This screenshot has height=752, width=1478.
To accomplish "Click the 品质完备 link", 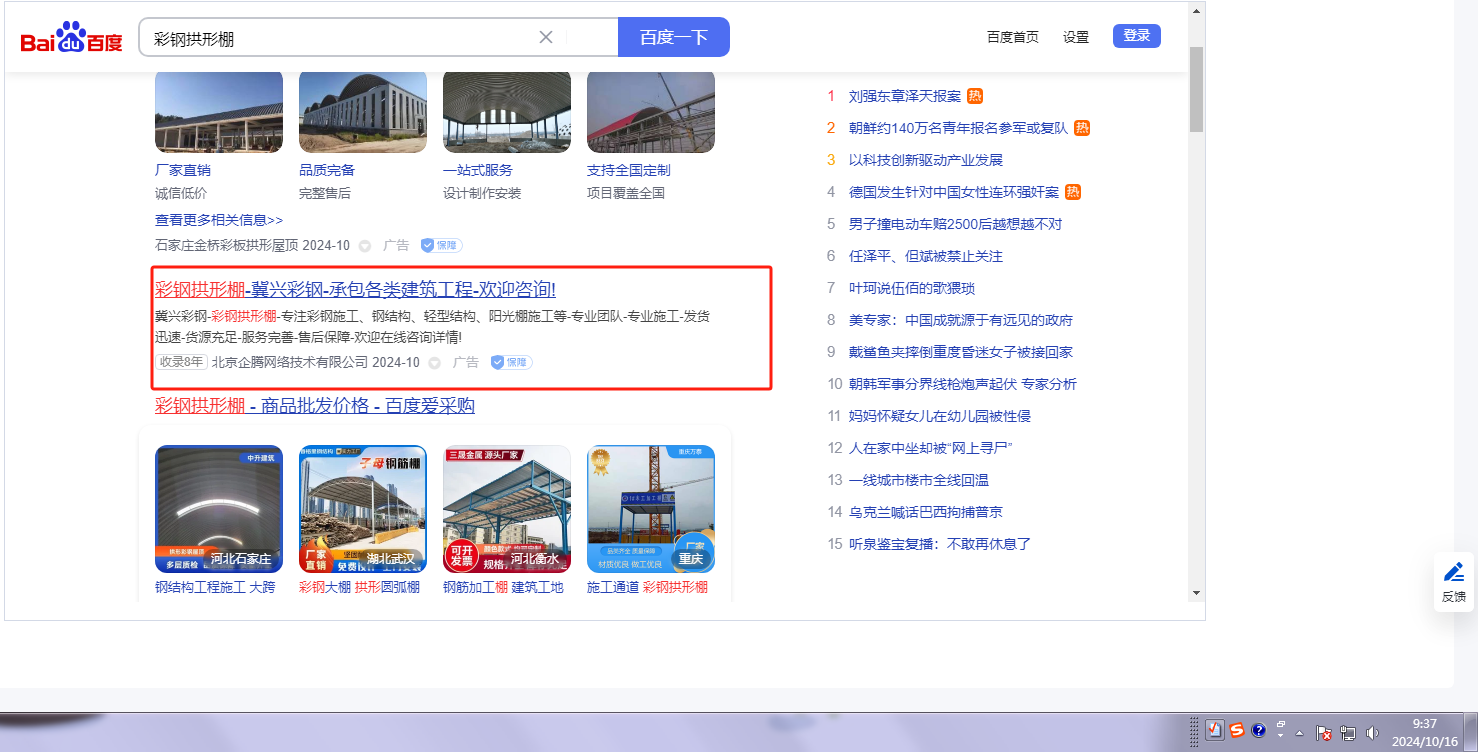I will pyautogui.click(x=327, y=170).
